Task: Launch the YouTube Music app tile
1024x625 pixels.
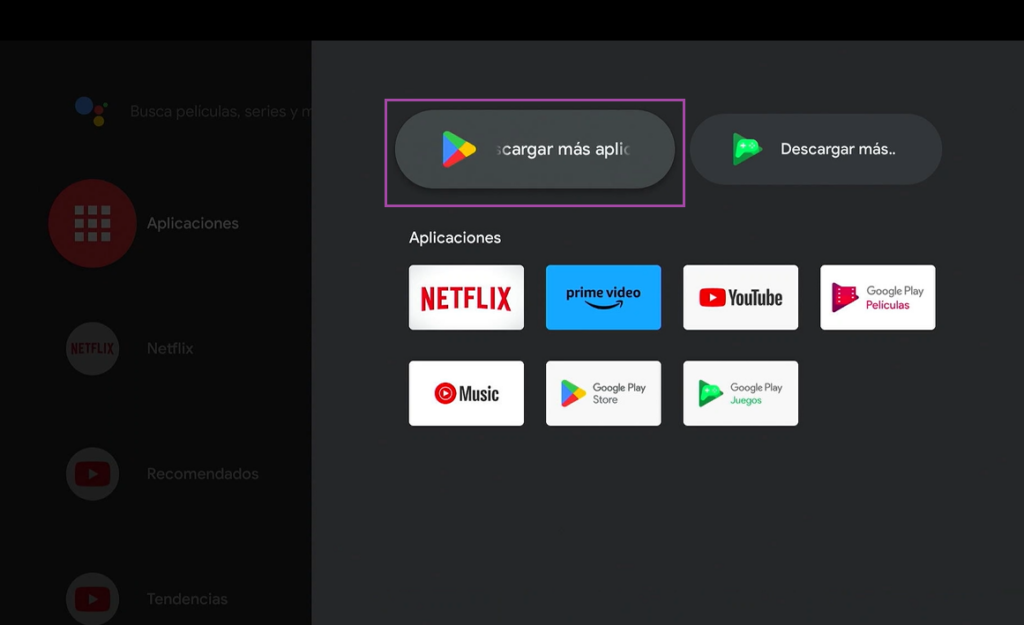Action: coord(466,393)
